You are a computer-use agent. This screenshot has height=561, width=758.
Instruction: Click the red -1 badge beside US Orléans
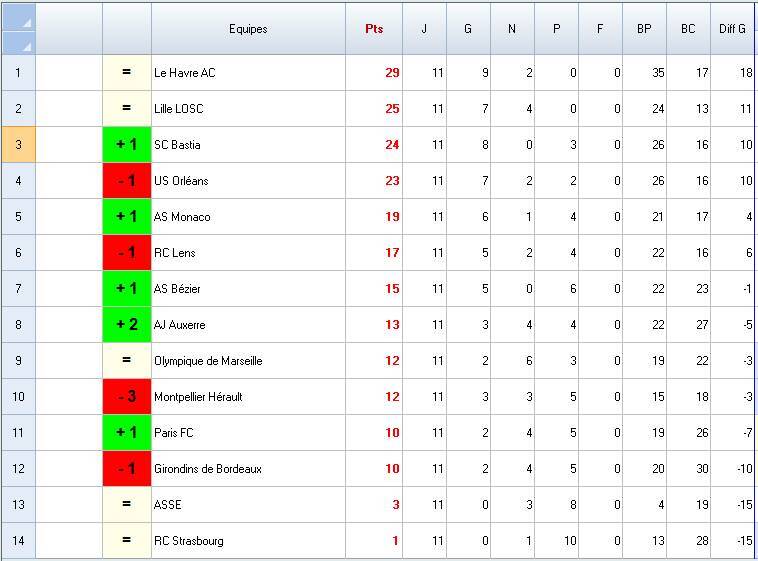[127, 181]
